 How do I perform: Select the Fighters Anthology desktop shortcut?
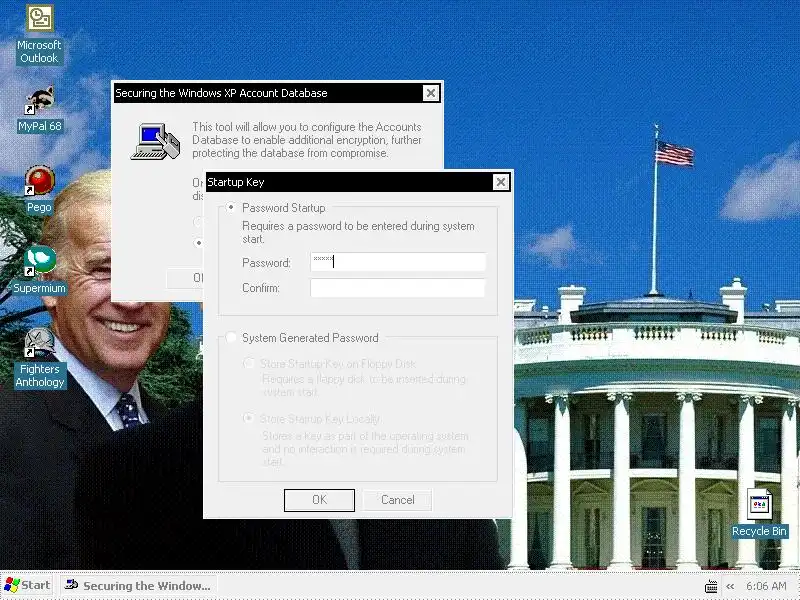[x=39, y=358]
